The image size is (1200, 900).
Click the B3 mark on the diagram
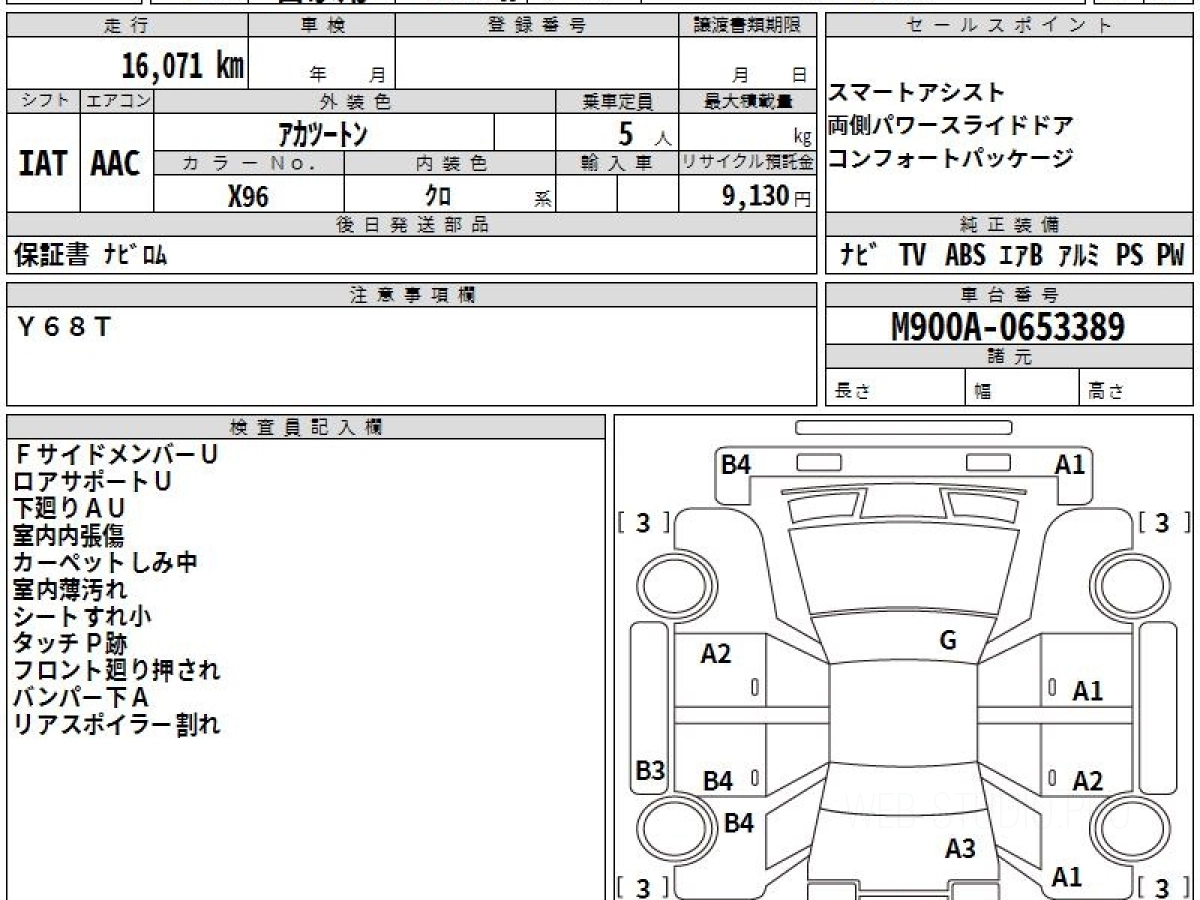pyautogui.click(x=650, y=771)
